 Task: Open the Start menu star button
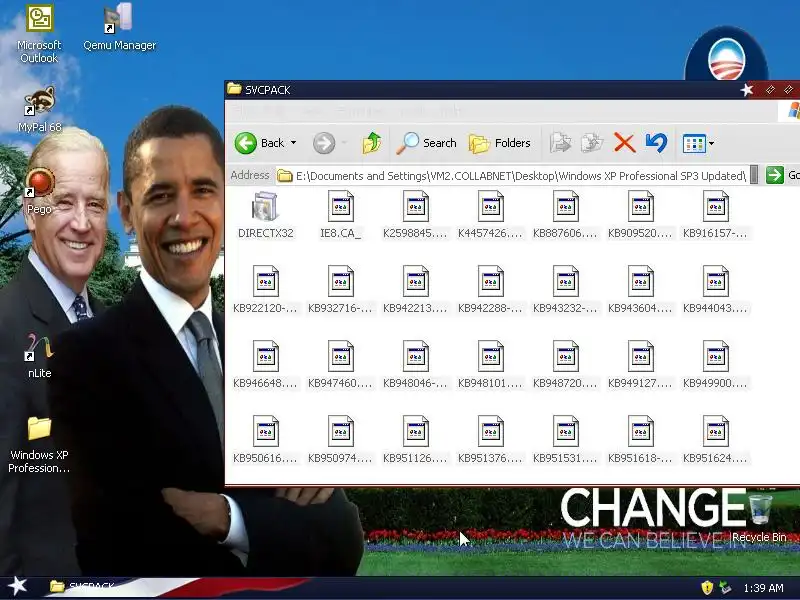tap(17, 587)
